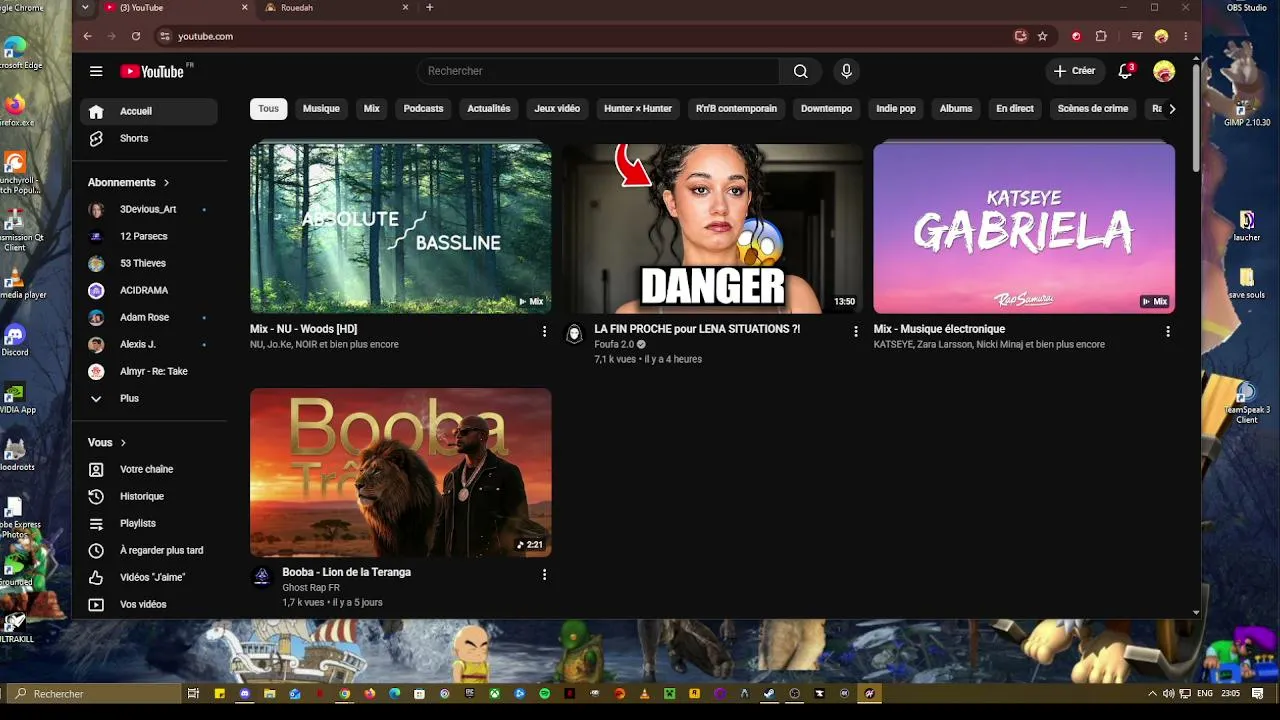Open options menu for Booba - Lion de la Teranga
The image size is (1280, 720).
[544, 575]
